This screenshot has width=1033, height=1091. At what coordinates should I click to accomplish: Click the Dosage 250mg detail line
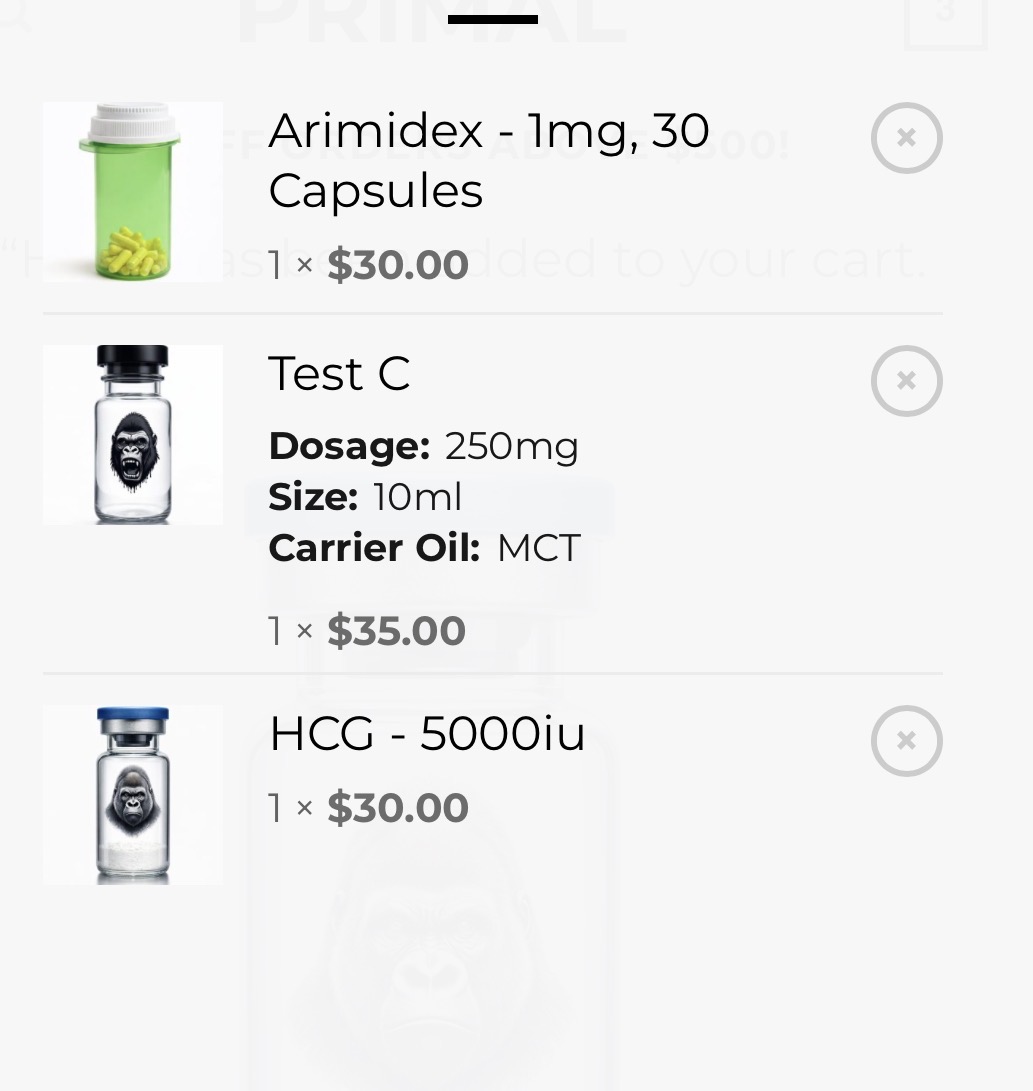click(x=424, y=446)
